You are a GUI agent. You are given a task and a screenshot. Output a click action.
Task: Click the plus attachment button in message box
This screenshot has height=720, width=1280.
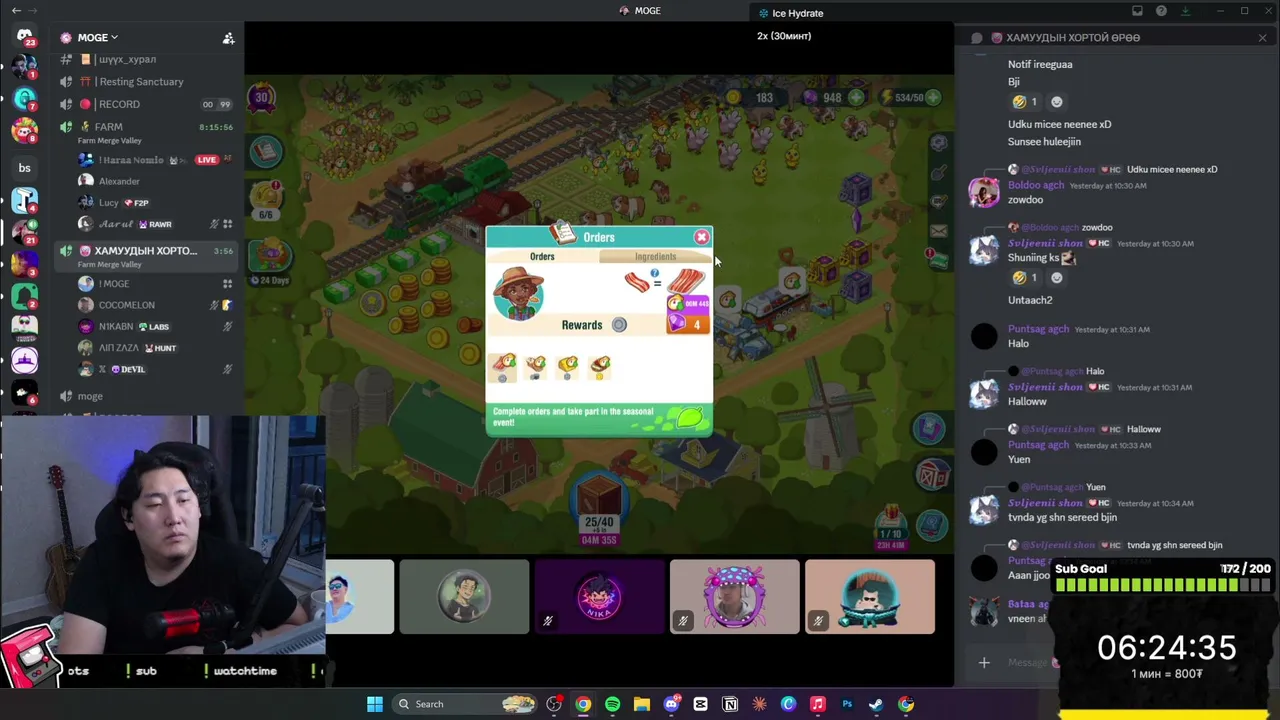point(984,662)
